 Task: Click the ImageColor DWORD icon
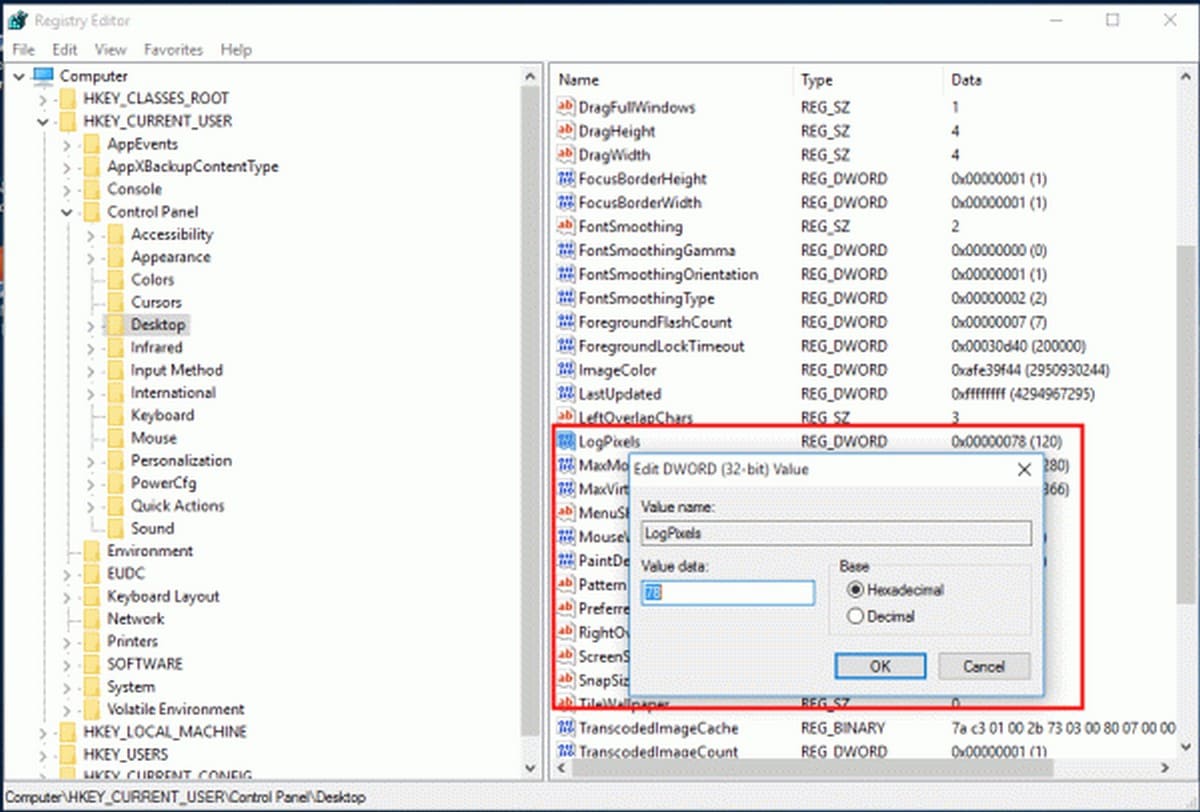[566, 370]
